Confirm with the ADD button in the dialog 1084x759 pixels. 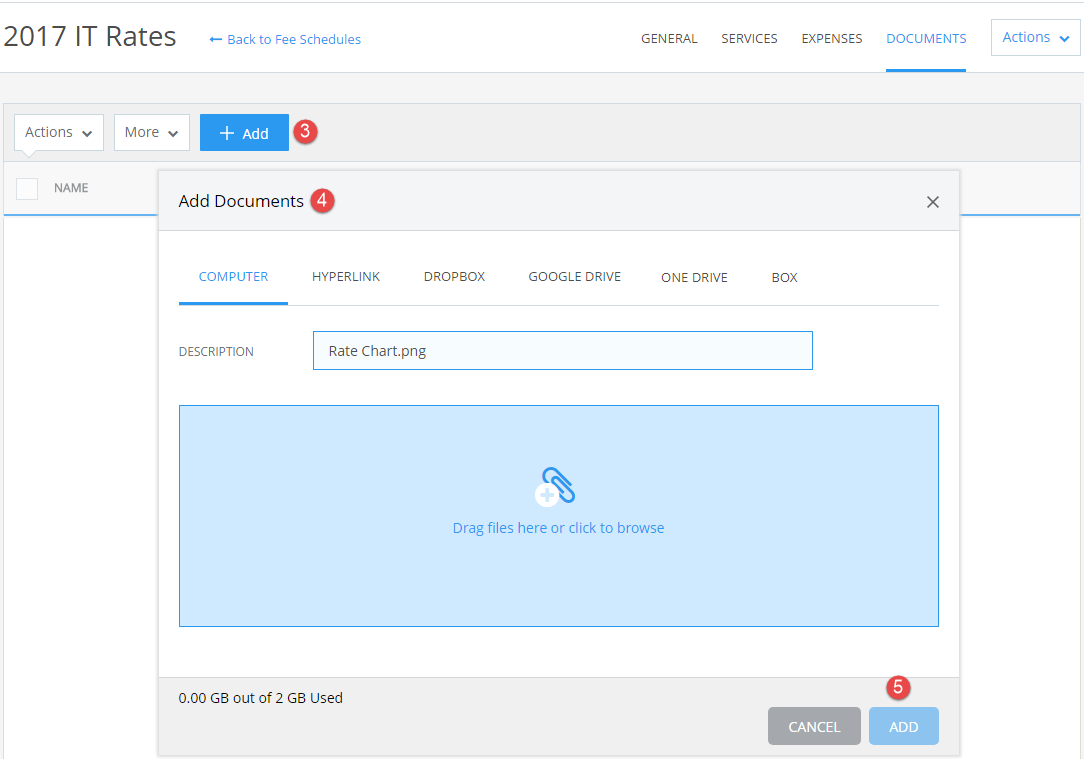[x=904, y=726]
